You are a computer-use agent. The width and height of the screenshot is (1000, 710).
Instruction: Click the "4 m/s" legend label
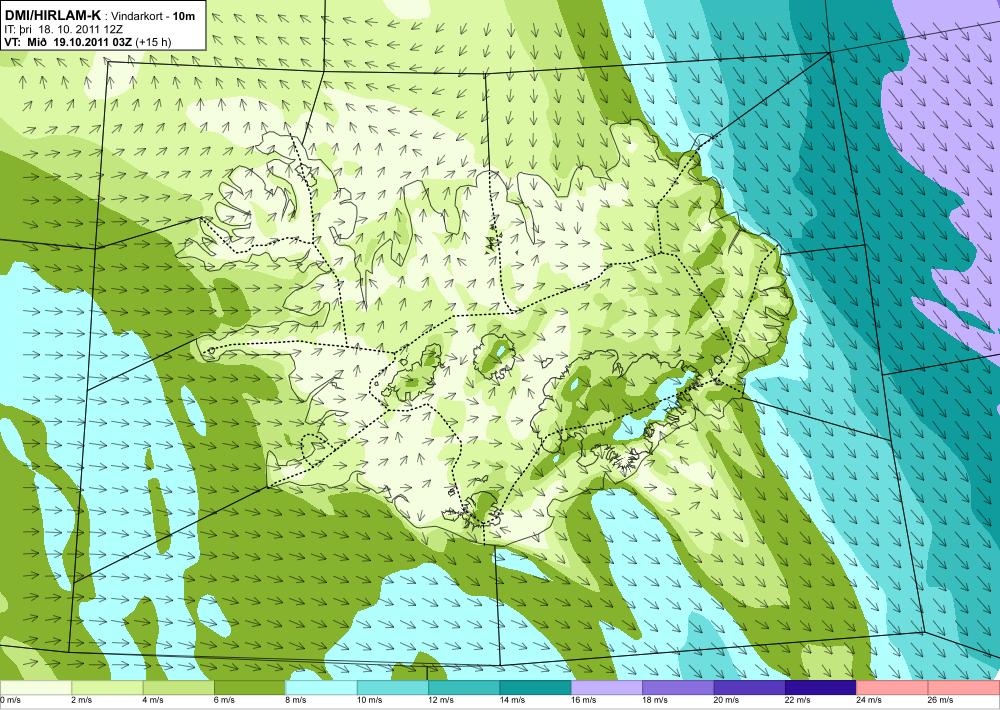[x=152, y=700]
